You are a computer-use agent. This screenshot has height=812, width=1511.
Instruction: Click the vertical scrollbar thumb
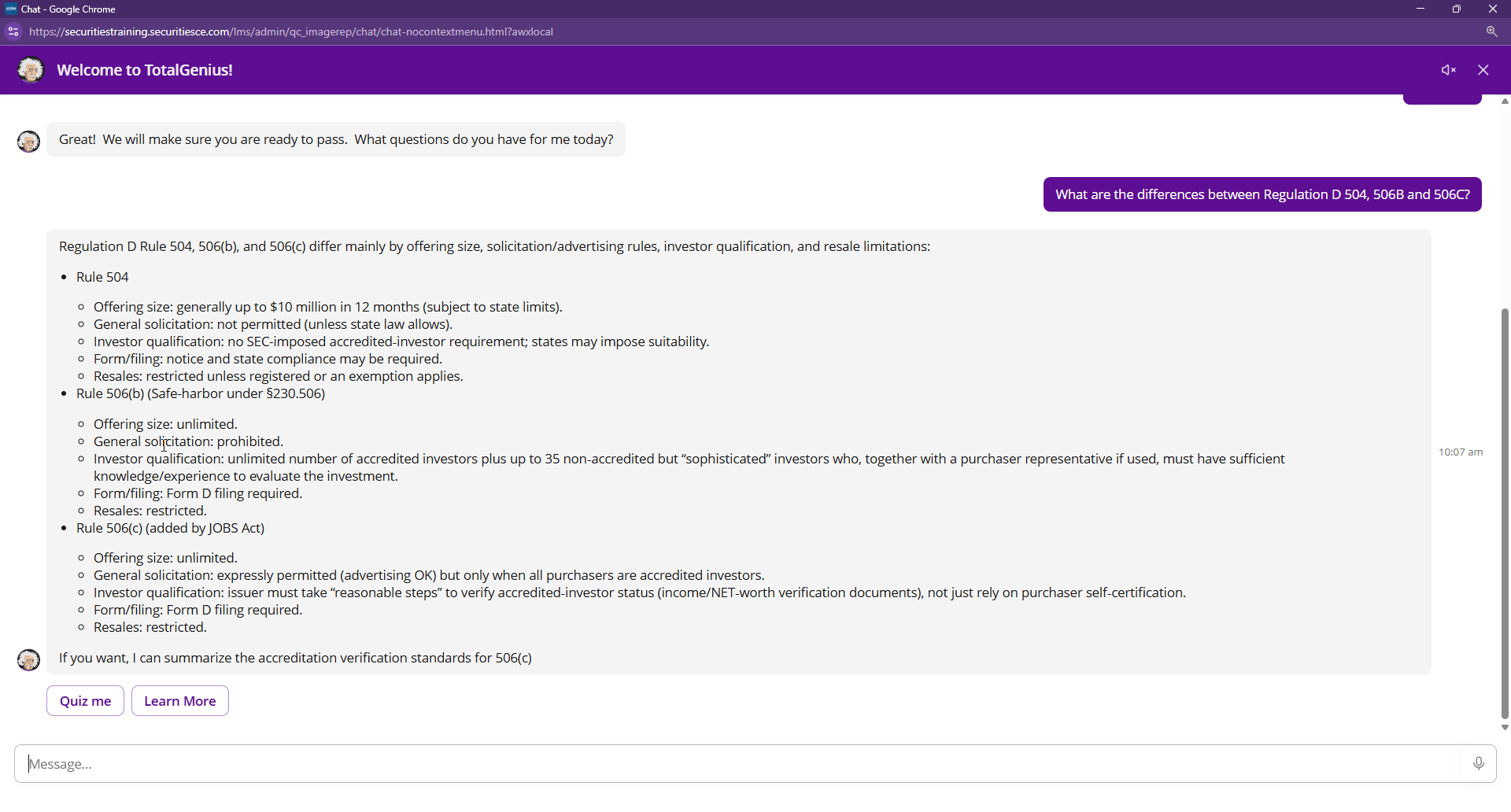tap(1505, 511)
